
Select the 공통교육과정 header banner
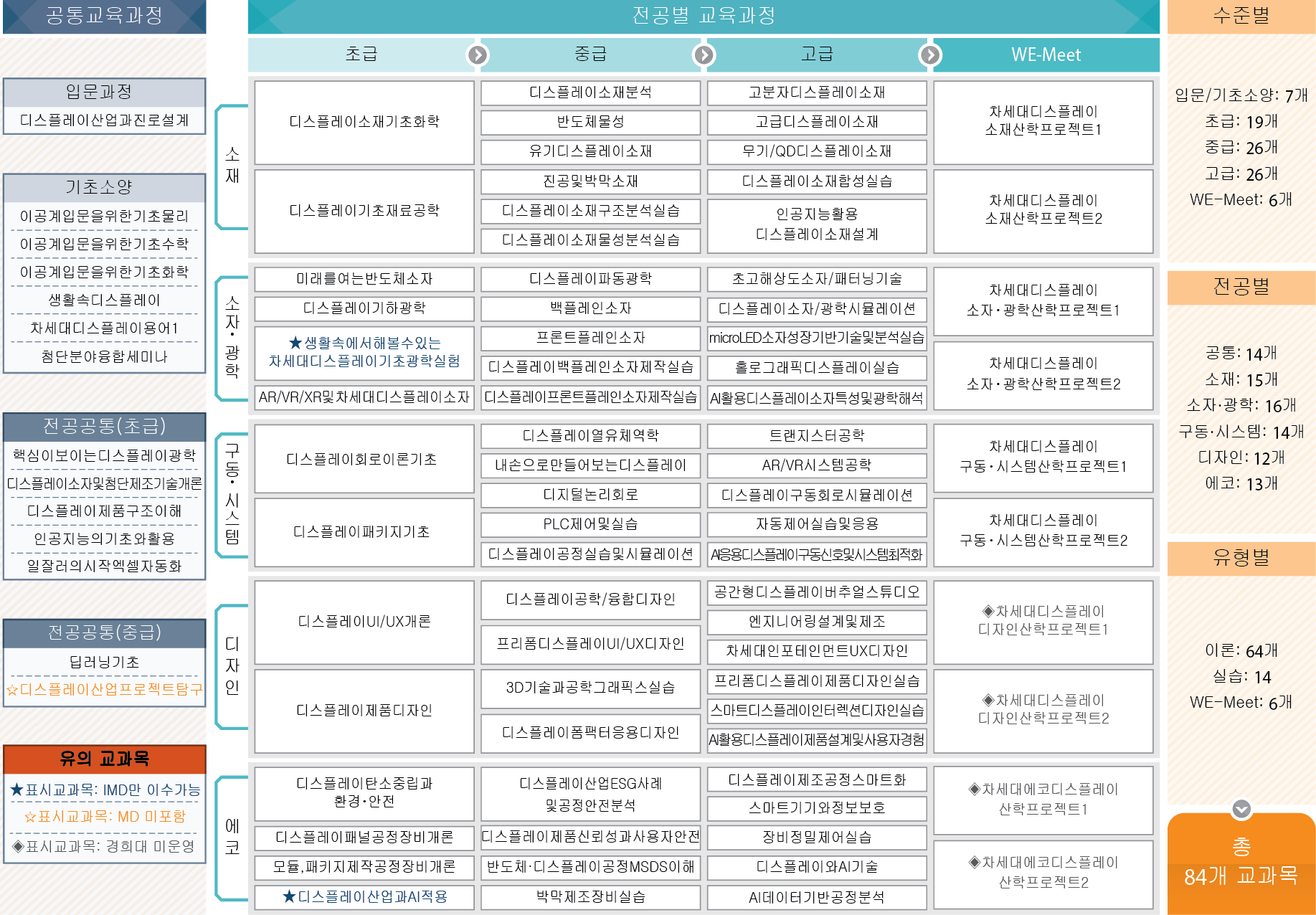[105, 16]
